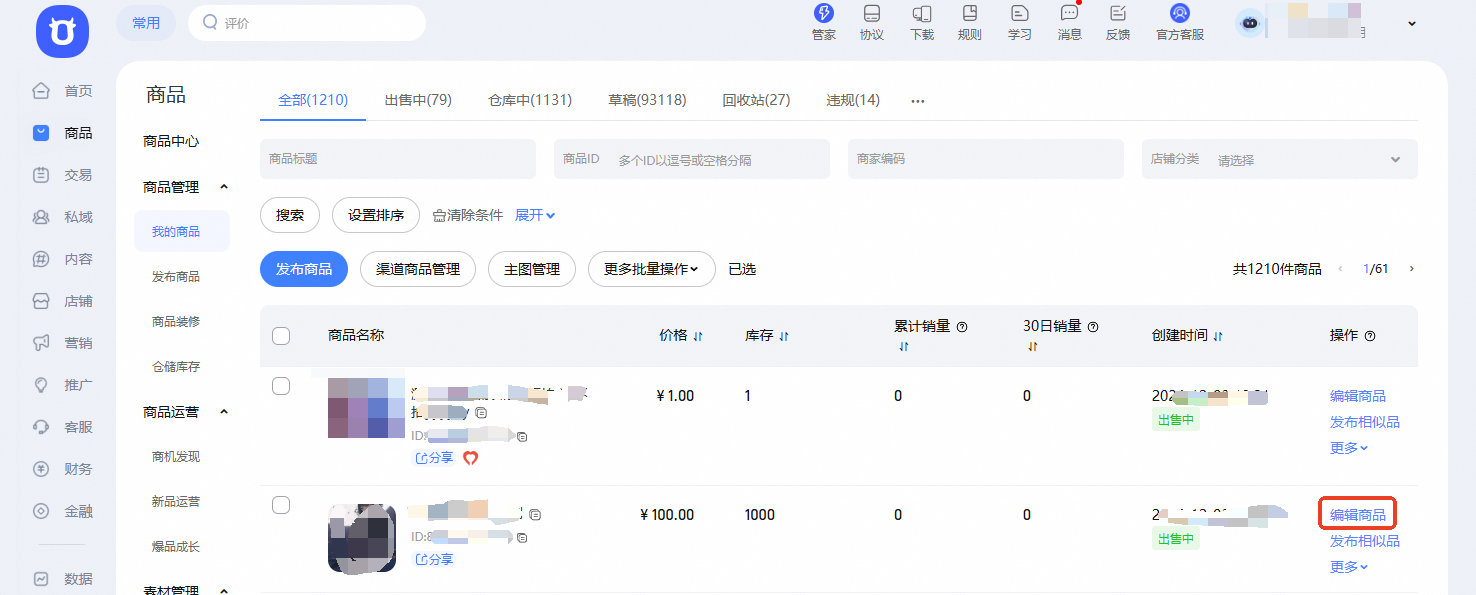Check the box for the ¥1.00 product
This screenshot has width=1476, height=595.
coord(281,386)
